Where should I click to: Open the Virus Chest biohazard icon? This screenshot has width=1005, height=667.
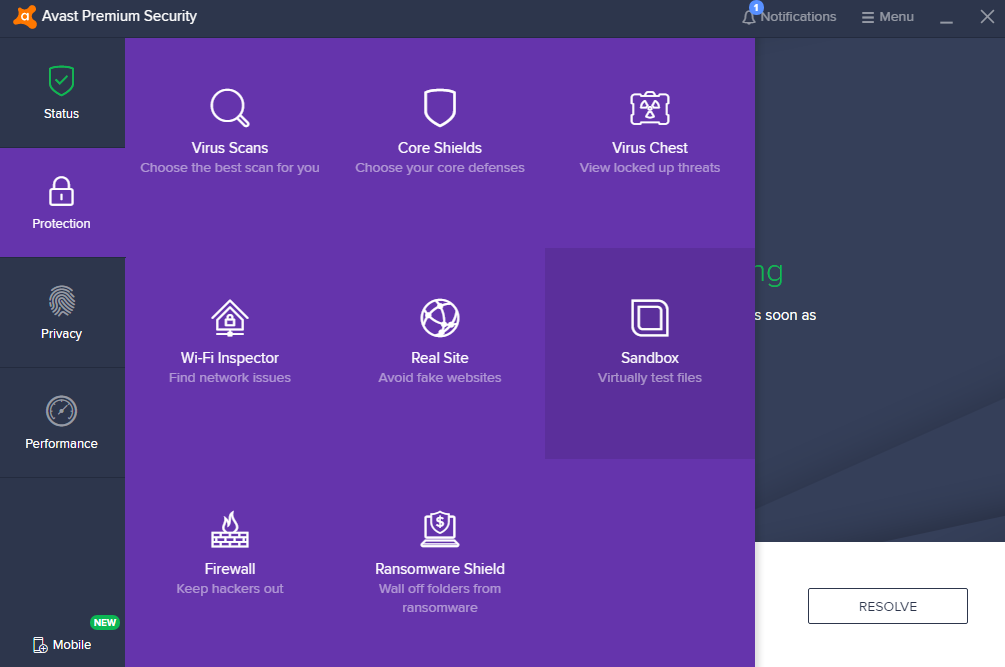coord(650,108)
